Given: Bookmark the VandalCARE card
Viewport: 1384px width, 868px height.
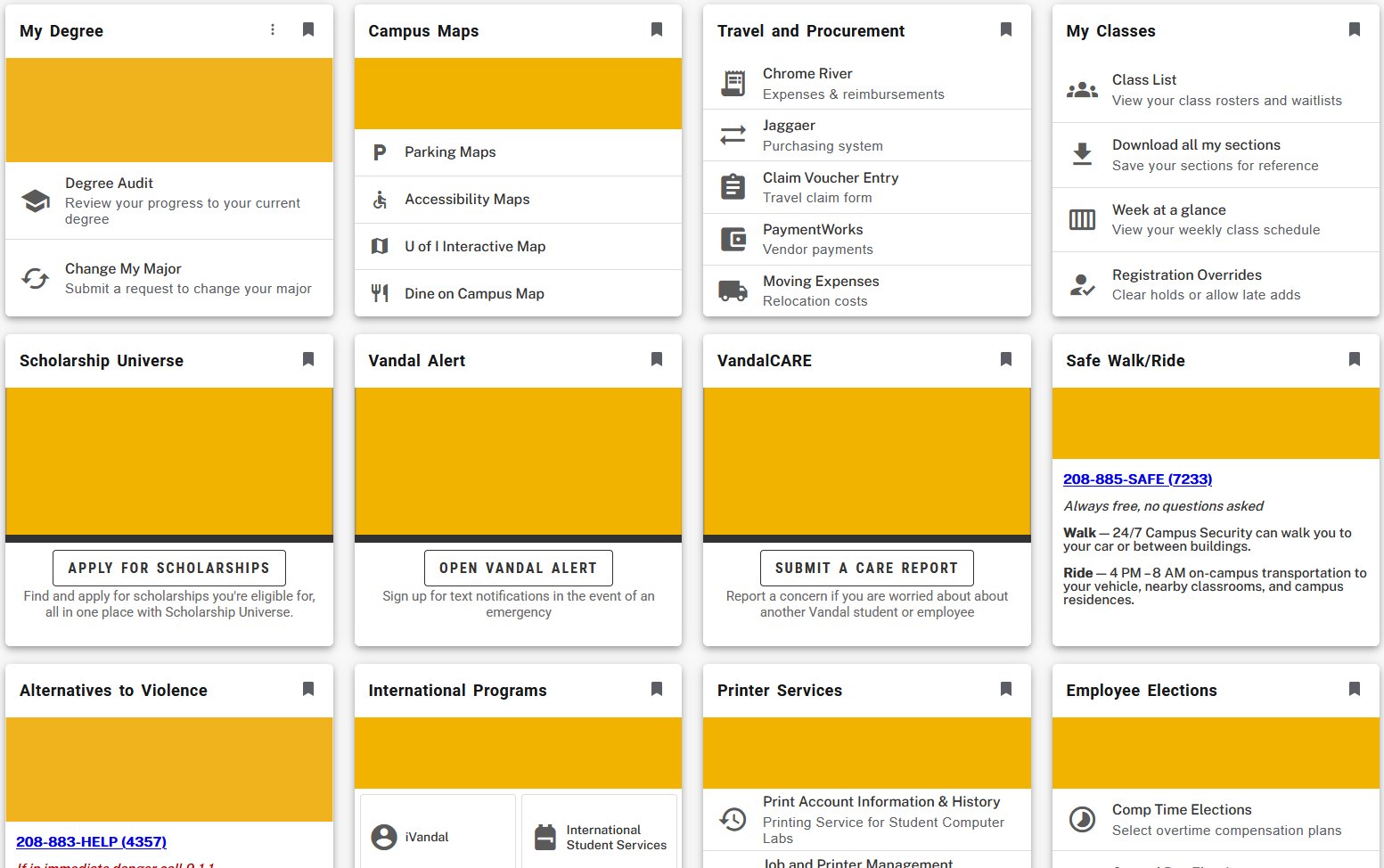Looking at the screenshot, I should (x=1006, y=359).
